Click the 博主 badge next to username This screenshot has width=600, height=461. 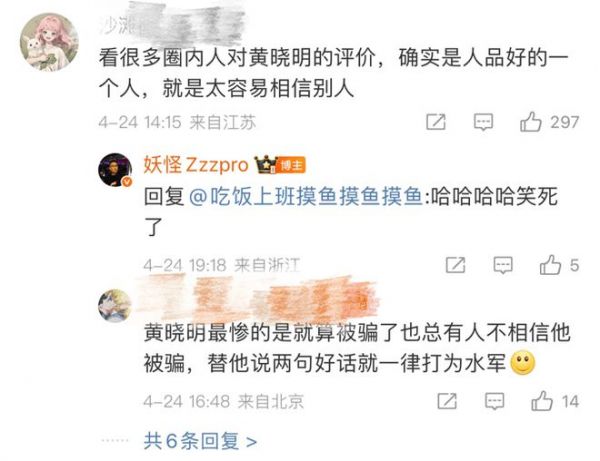click(x=291, y=166)
